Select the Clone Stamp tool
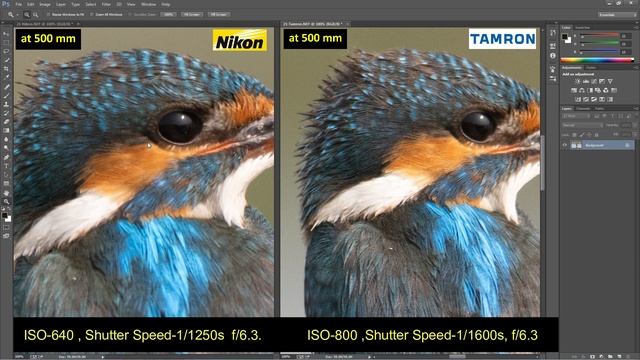This screenshot has height=360, width=640. (6, 104)
